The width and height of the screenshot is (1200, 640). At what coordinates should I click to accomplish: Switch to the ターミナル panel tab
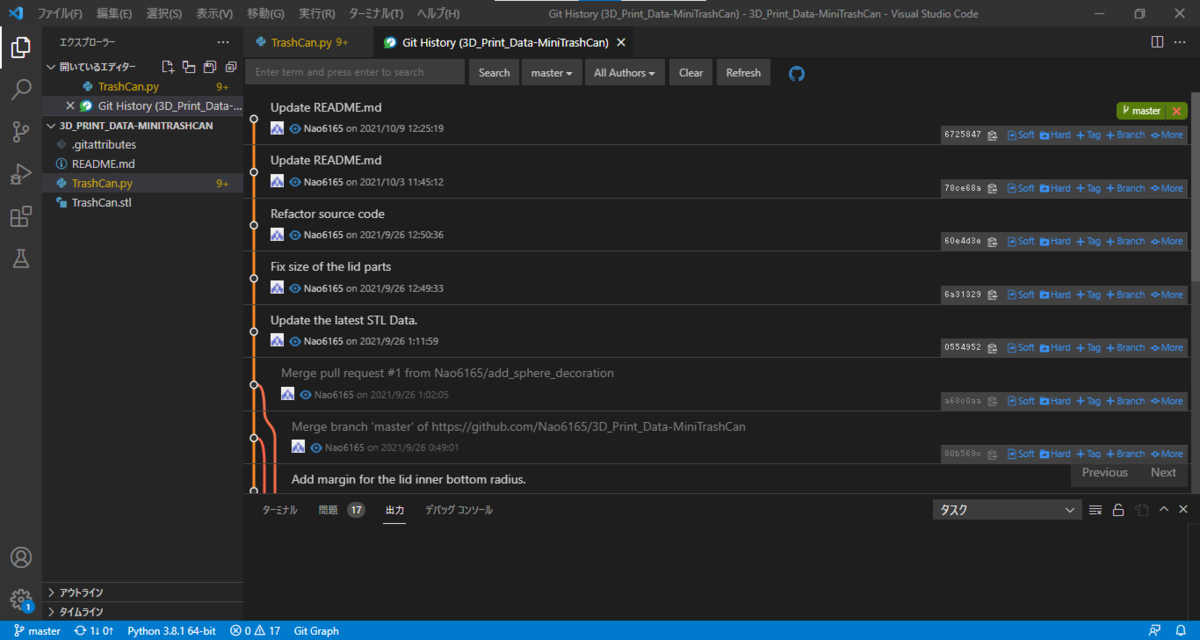(x=280, y=510)
